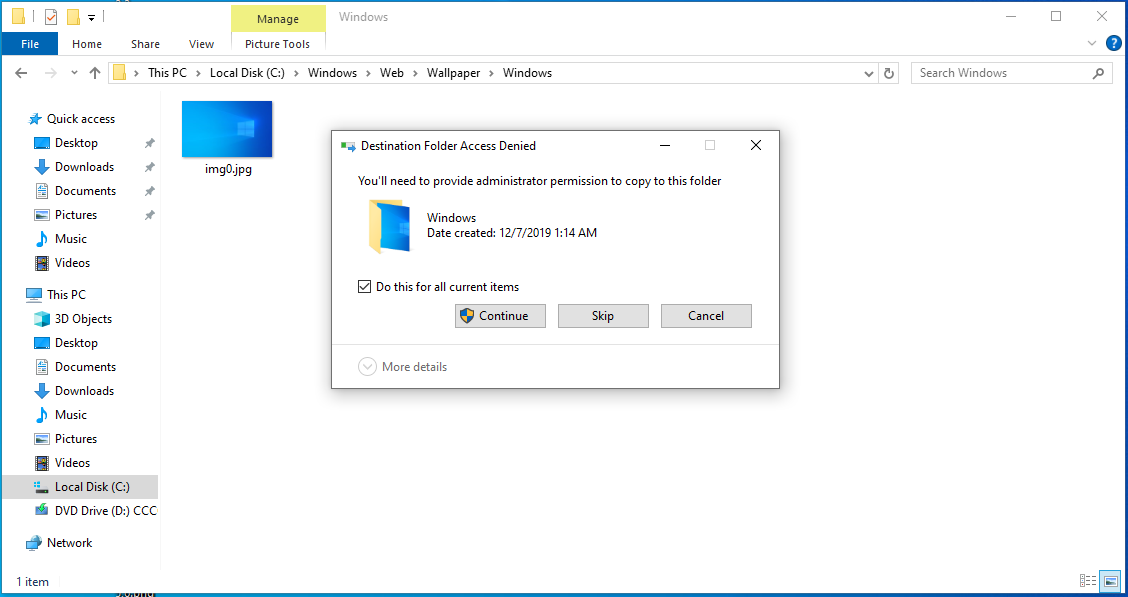Go up one folder level
This screenshot has height=597, width=1128.
[x=95, y=73]
